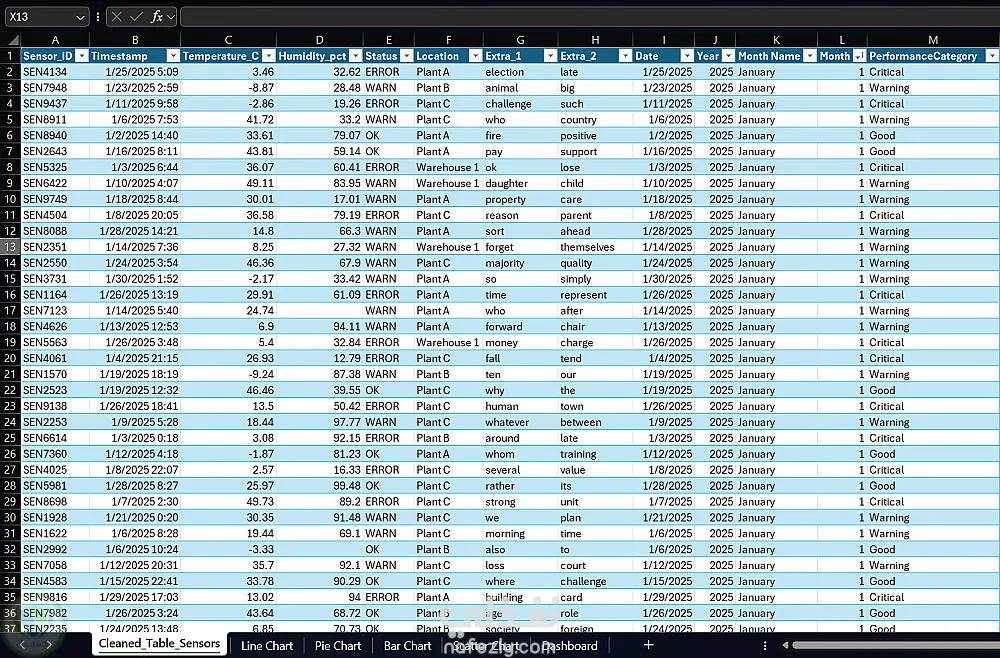The image size is (1000, 658).
Task: Select temperature value -9.24
Action: click(228, 374)
